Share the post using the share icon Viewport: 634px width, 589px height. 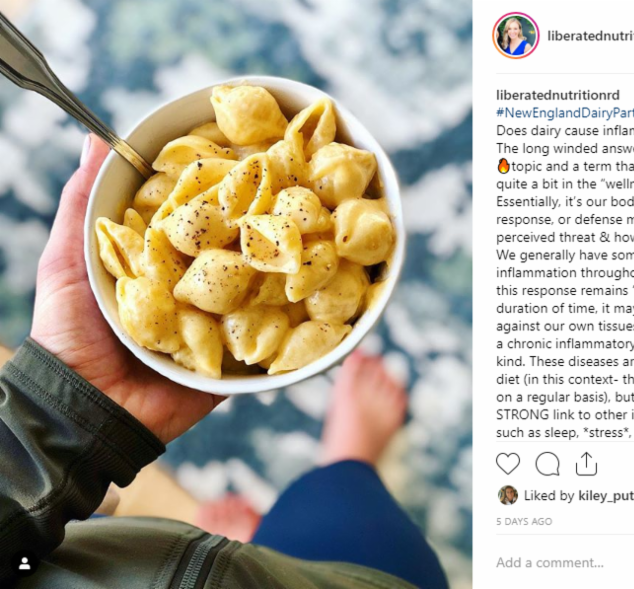pos(586,464)
